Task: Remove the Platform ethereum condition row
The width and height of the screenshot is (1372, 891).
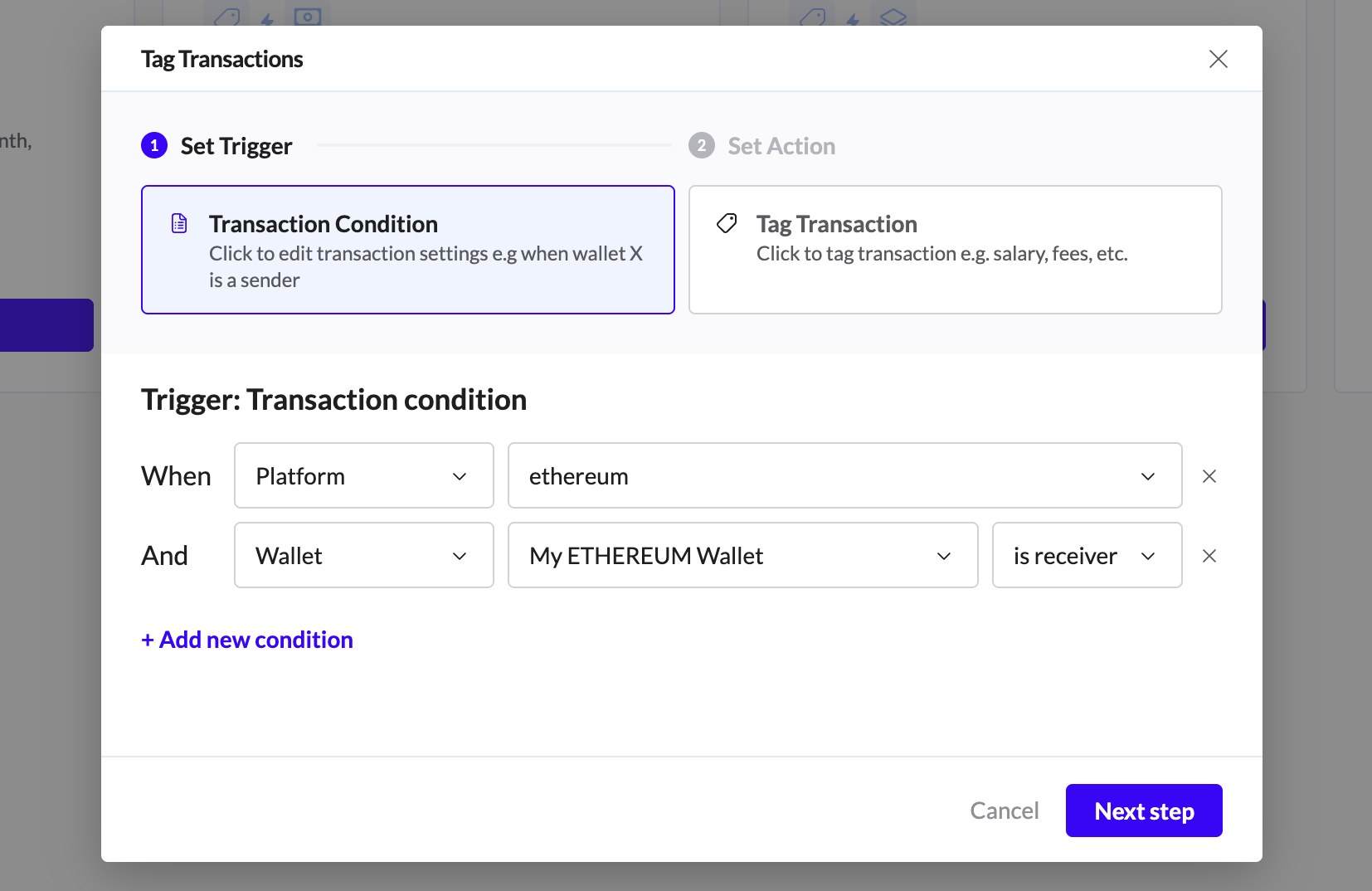Action: click(1209, 476)
